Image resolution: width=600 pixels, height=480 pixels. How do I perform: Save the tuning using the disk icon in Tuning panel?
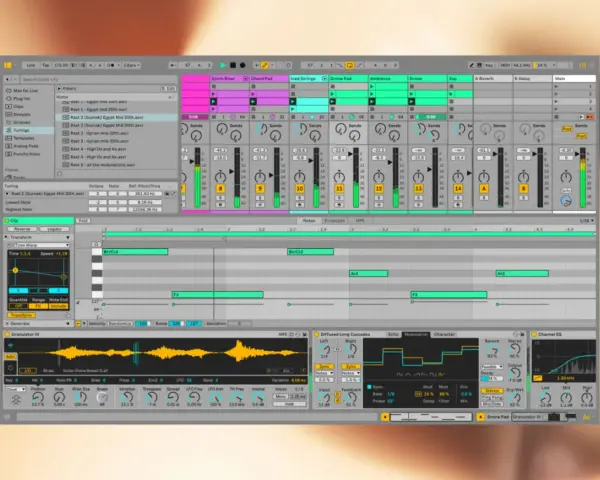[167, 194]
